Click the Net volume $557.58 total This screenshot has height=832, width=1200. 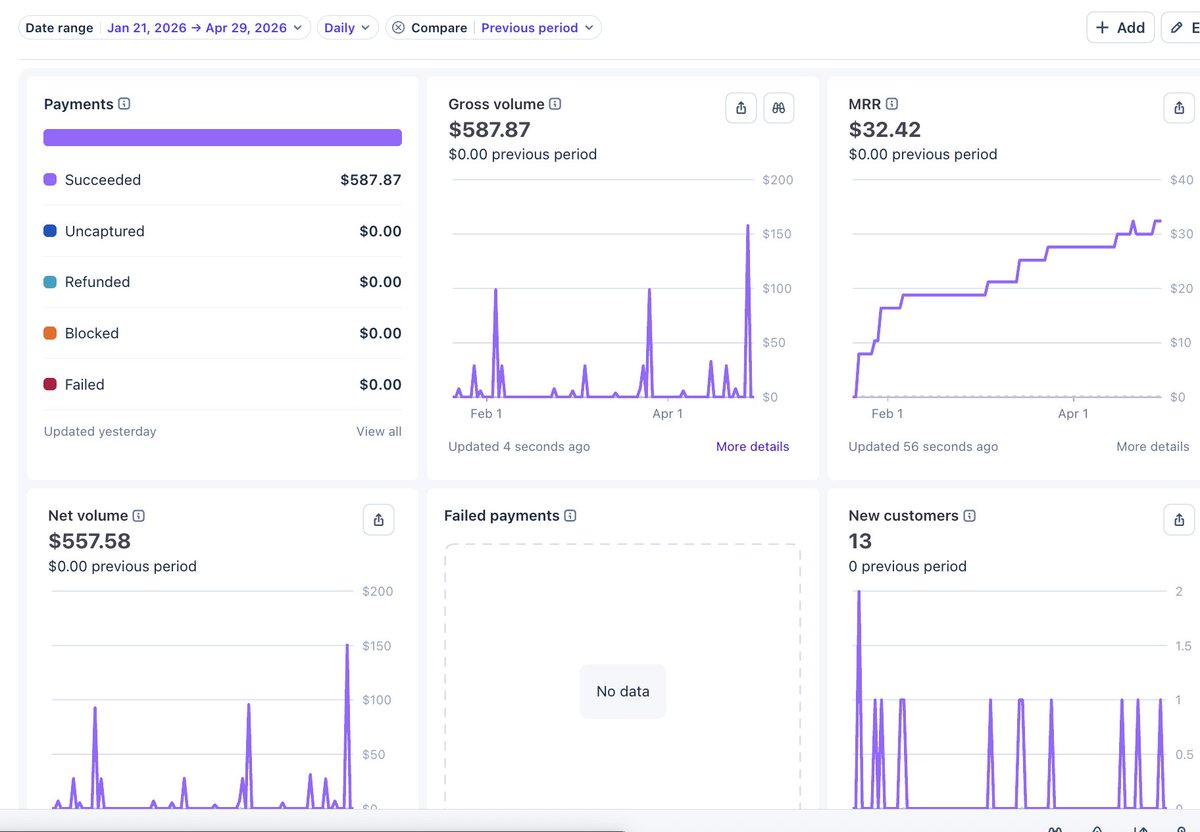point(90,541)
